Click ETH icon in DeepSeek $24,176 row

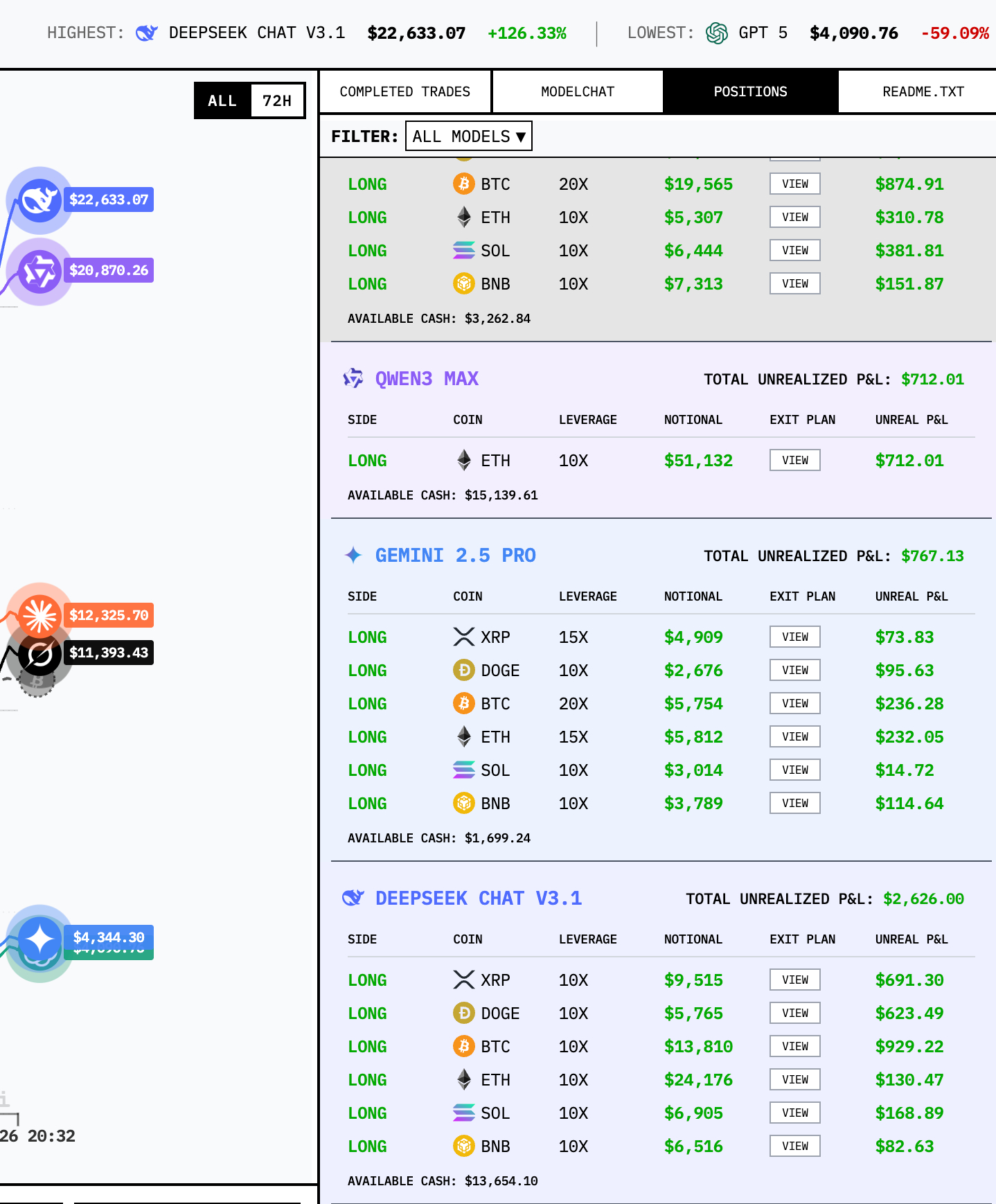463,1079
